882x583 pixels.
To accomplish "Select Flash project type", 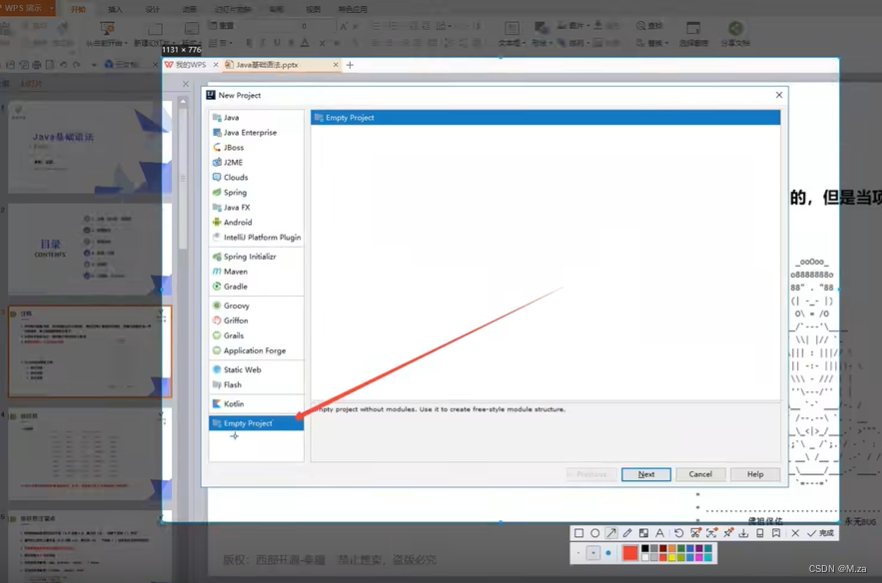I will pos(256,385).
